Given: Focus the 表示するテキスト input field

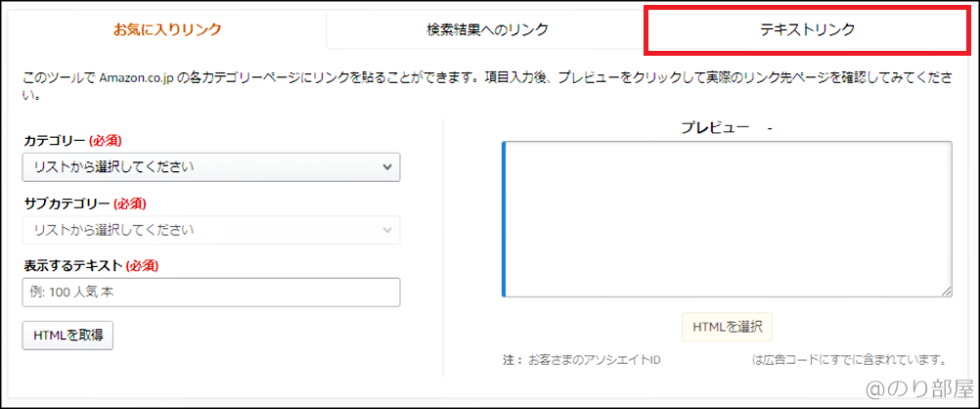Looking at the screenshot, I should tap(211, 293).
